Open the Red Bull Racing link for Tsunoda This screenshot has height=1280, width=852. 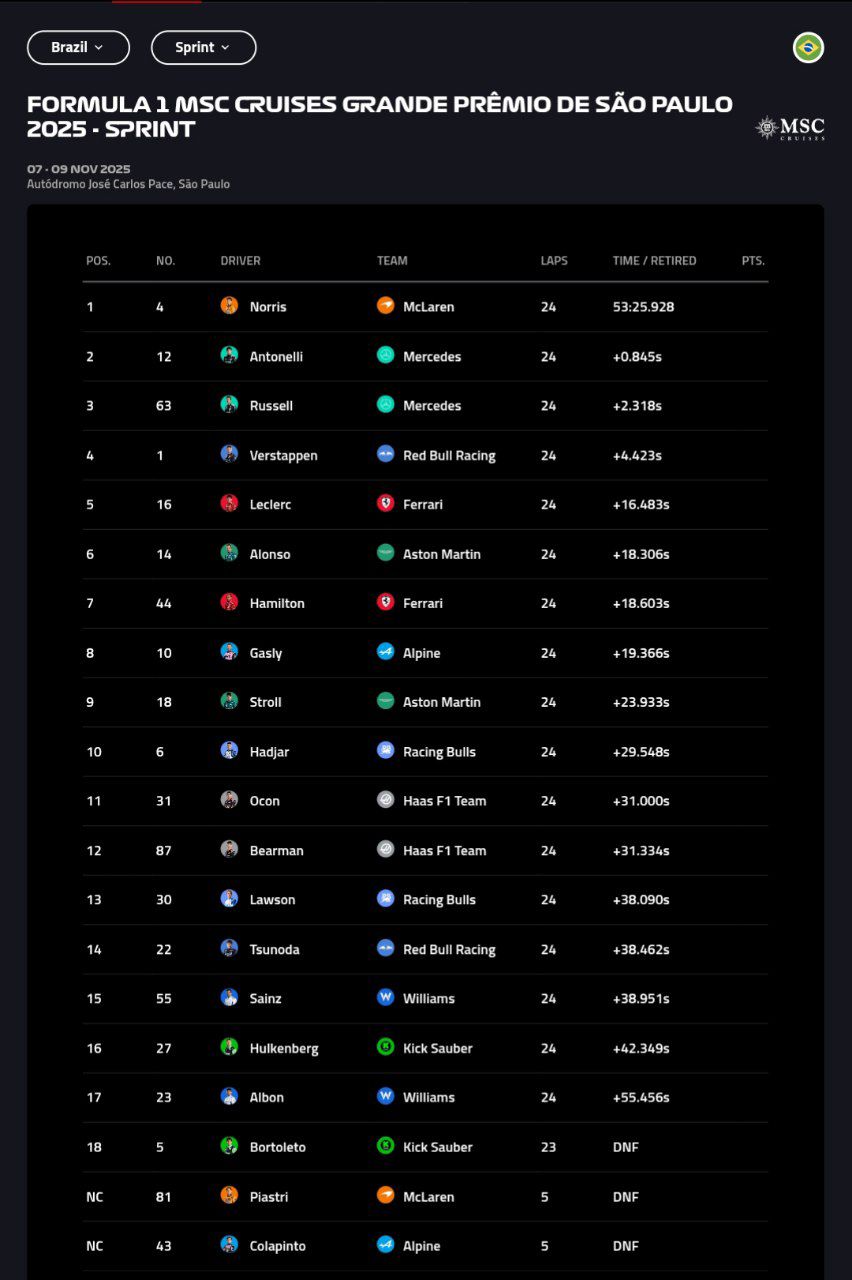click(449, 950)
